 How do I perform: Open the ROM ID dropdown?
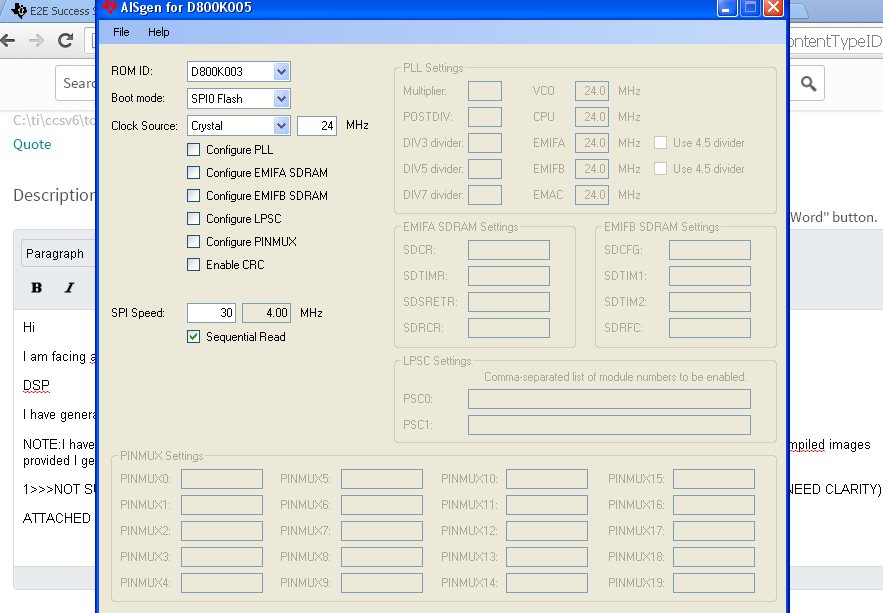click(282, 71)
